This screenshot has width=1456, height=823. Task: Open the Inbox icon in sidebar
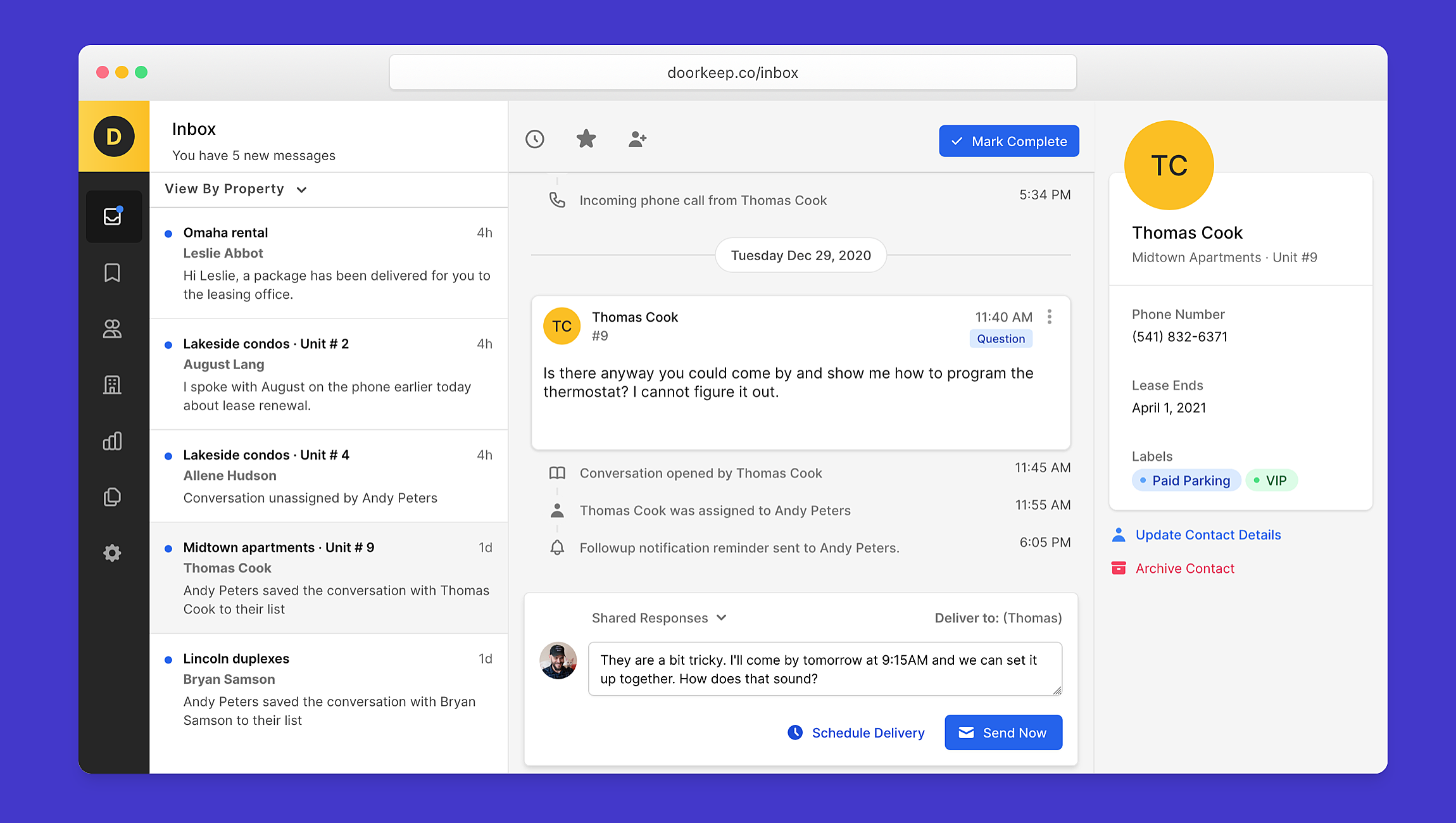click(x=113, y=217)
